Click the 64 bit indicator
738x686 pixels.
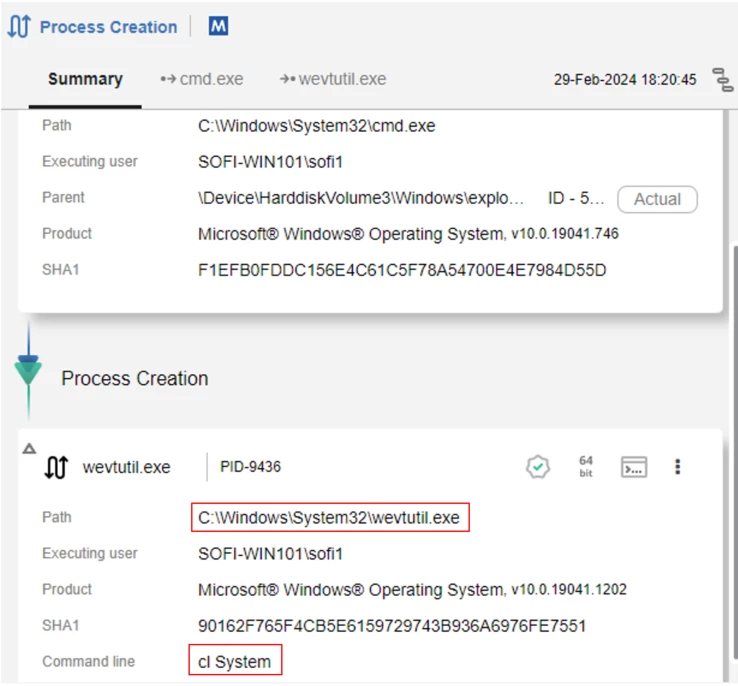pos(586,467)
